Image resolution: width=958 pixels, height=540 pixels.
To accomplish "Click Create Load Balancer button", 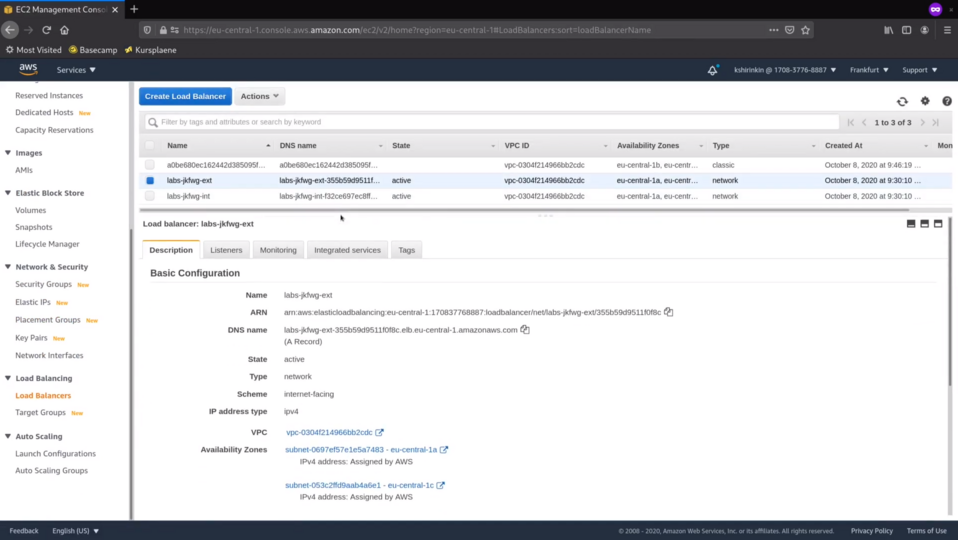I will [185, 97].
